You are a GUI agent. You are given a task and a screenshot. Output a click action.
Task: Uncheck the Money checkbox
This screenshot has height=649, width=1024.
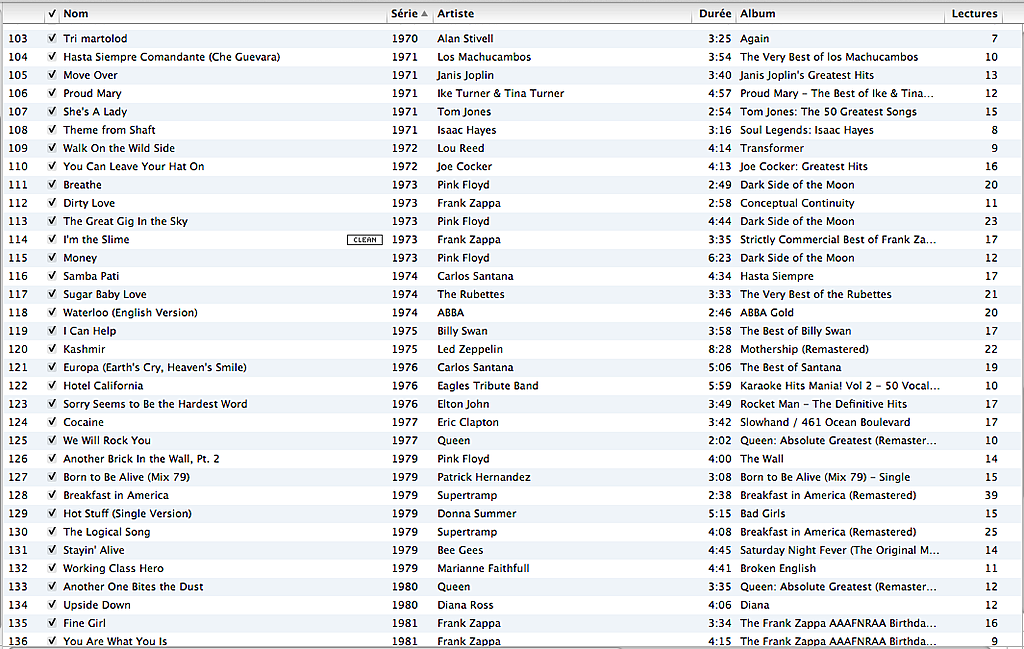[52, 258]
